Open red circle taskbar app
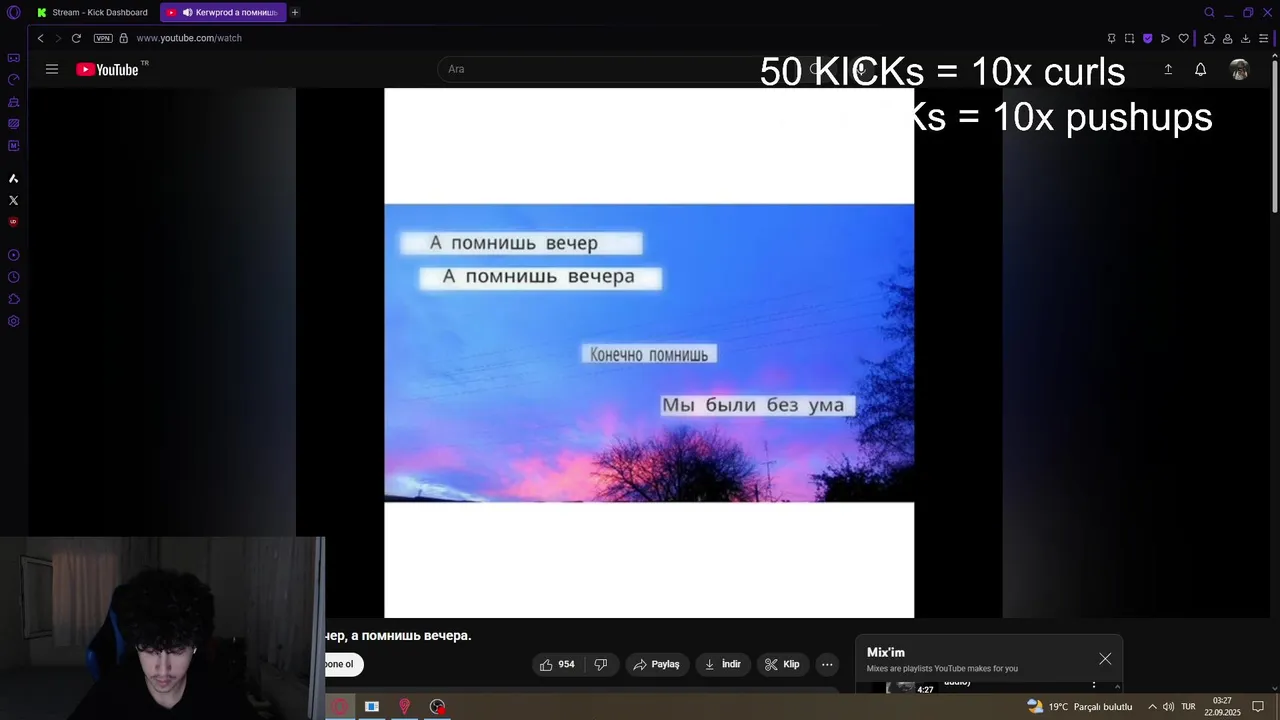 [x=339, y=706]
